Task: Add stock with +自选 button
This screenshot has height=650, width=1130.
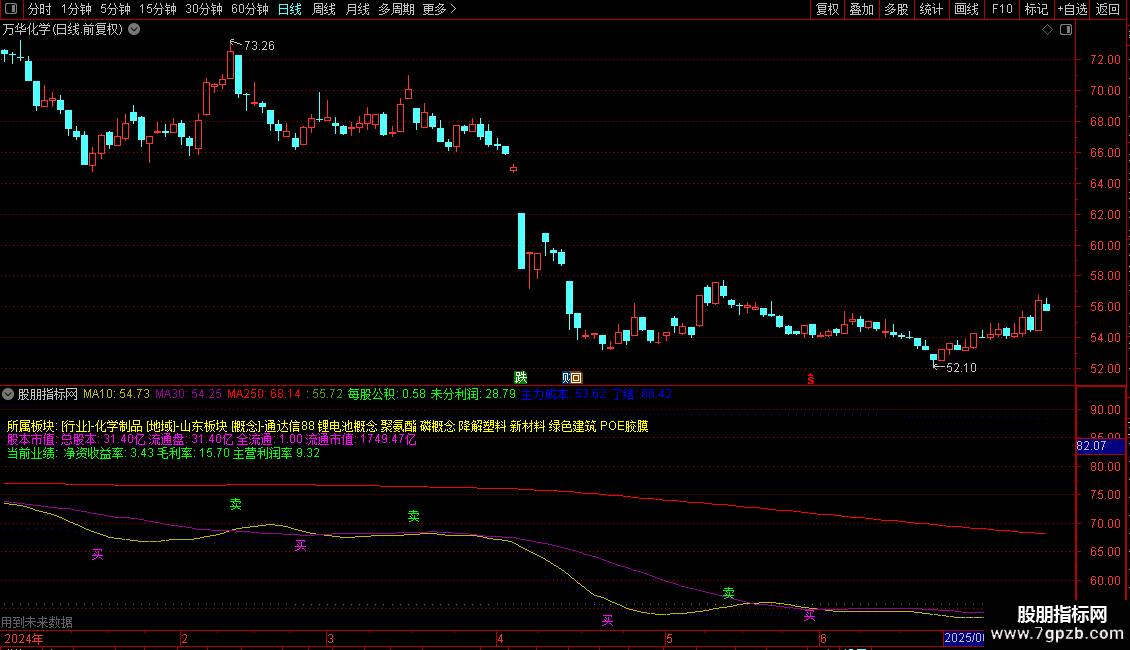Action: (x=1072, y=9)
